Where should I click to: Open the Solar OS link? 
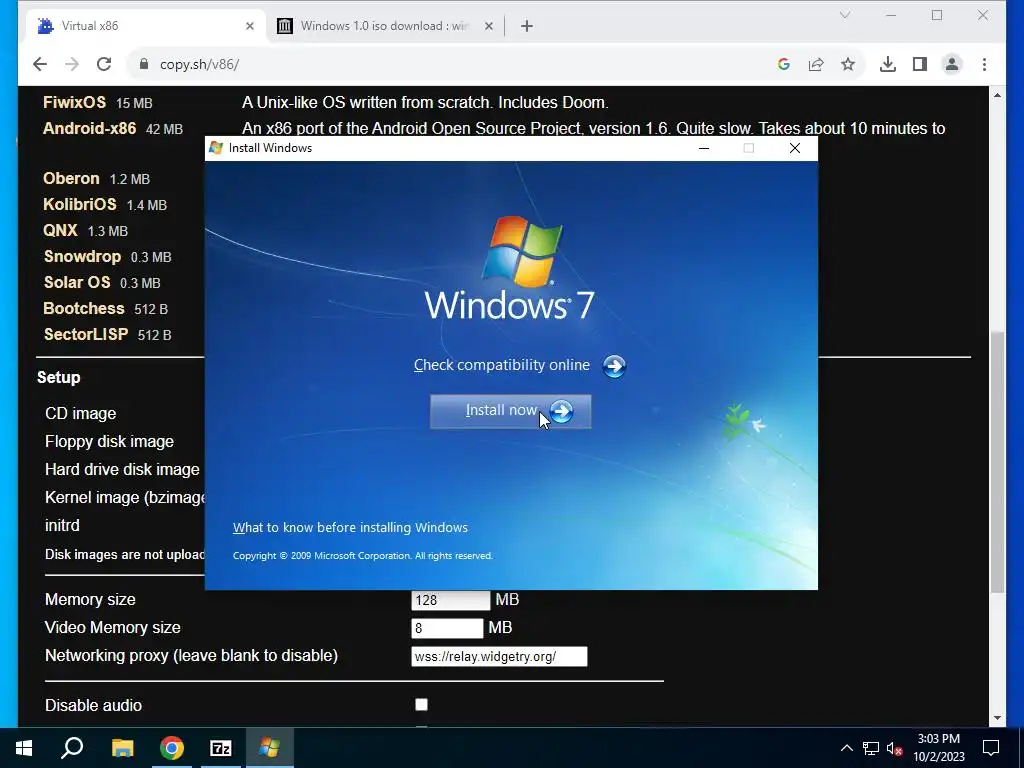pos(77,283)
